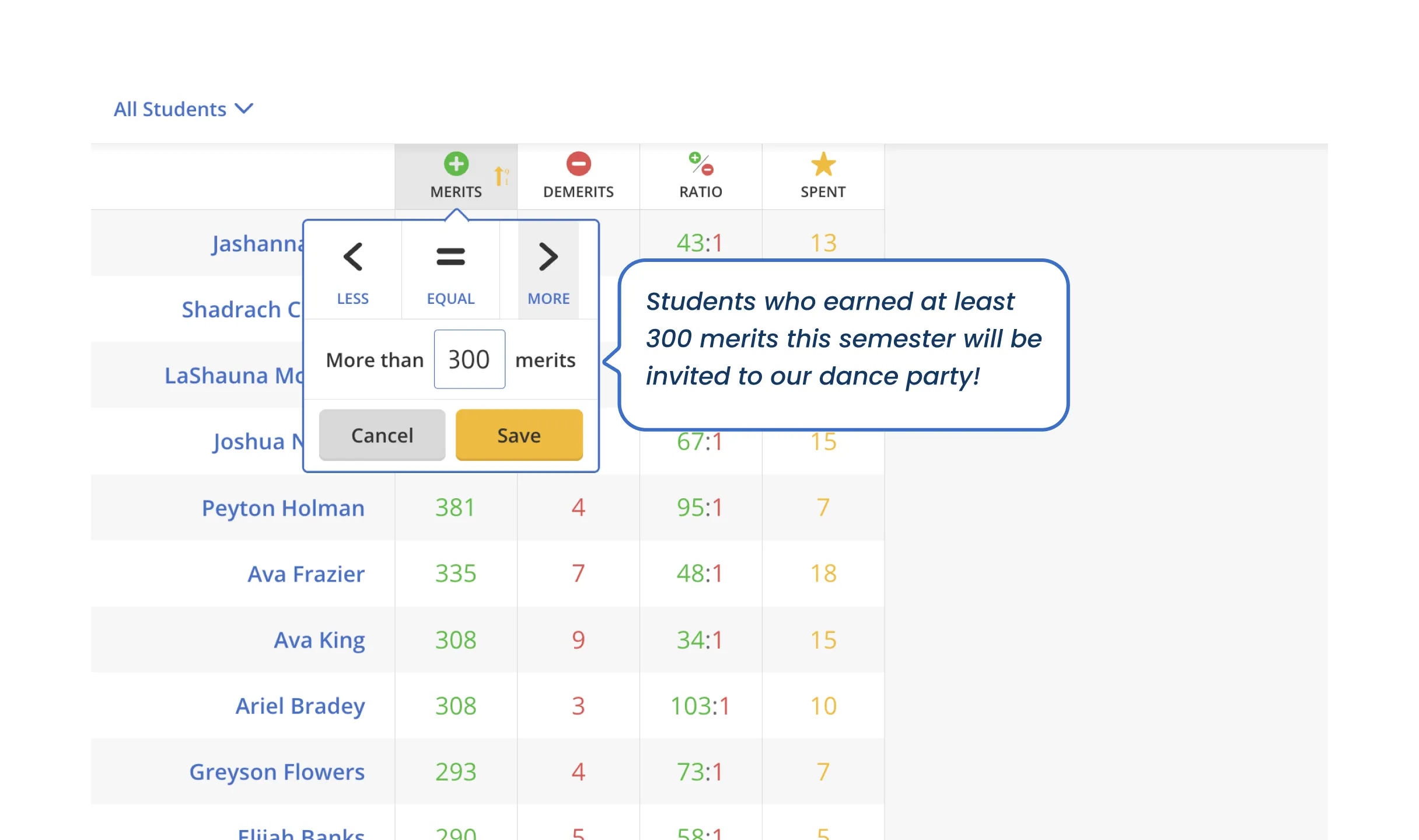The height and width of the screenshot is (840, 1419).
Task: Click Jashanna's spent value 13
Action: point(823,243)
